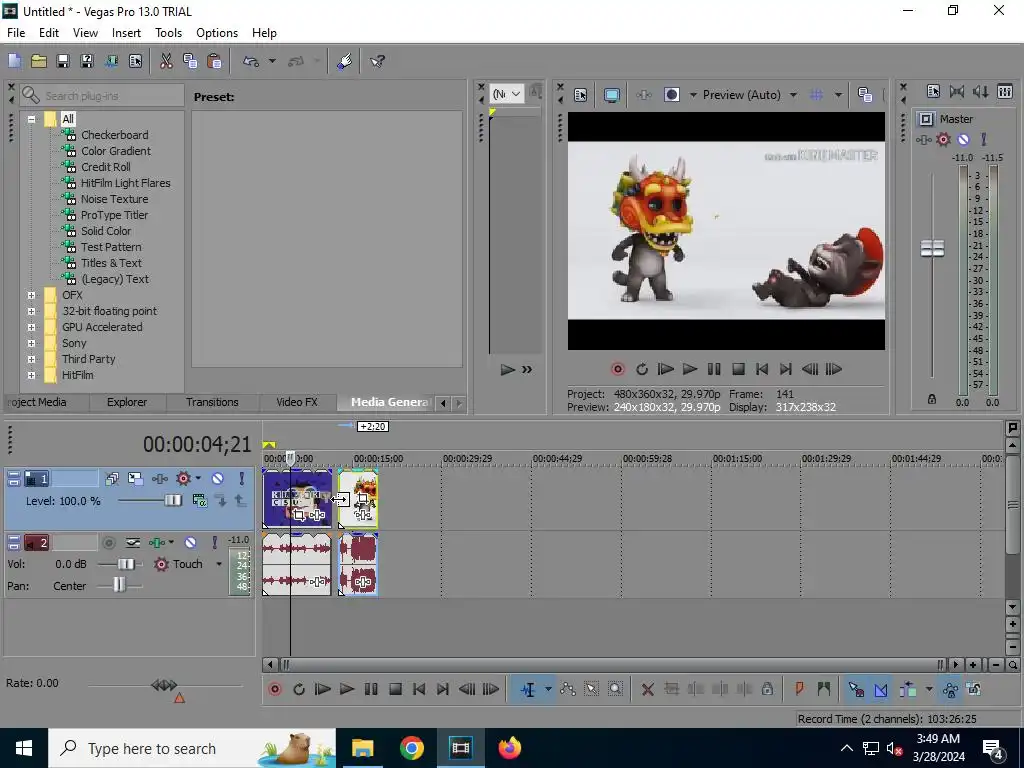The width and height of the screenshot is (1024, 768).
Task: Toggle Enable Snapping in timeline toolbar
Action: [856, 690]
